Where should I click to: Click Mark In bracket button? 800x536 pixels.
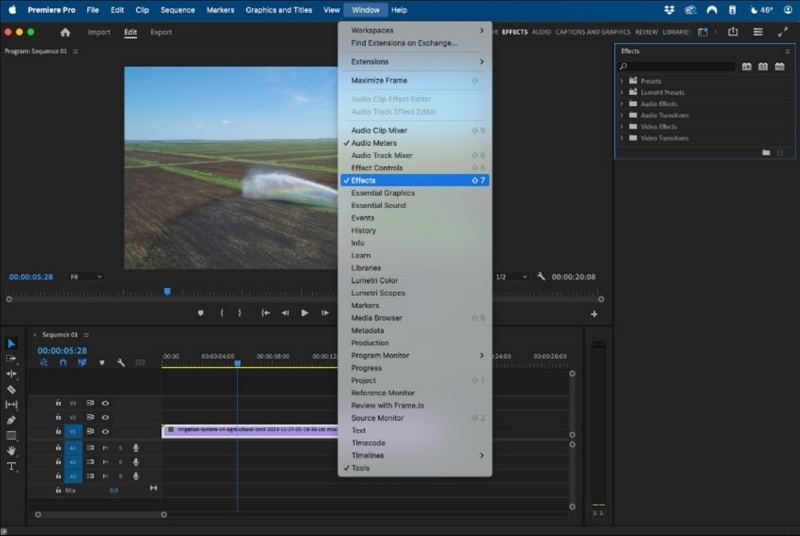tap(221, 313)
